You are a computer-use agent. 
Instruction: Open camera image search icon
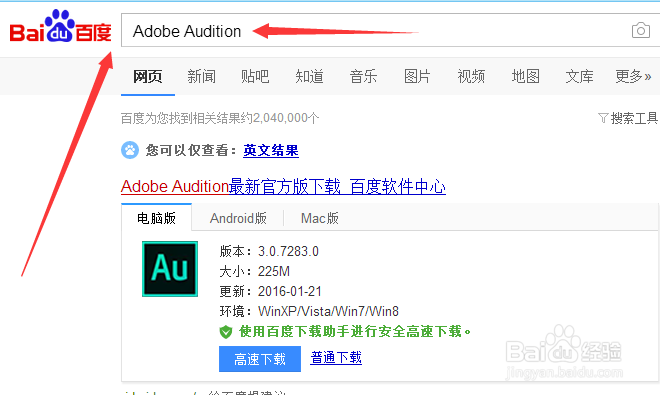(x=641, y=30)
